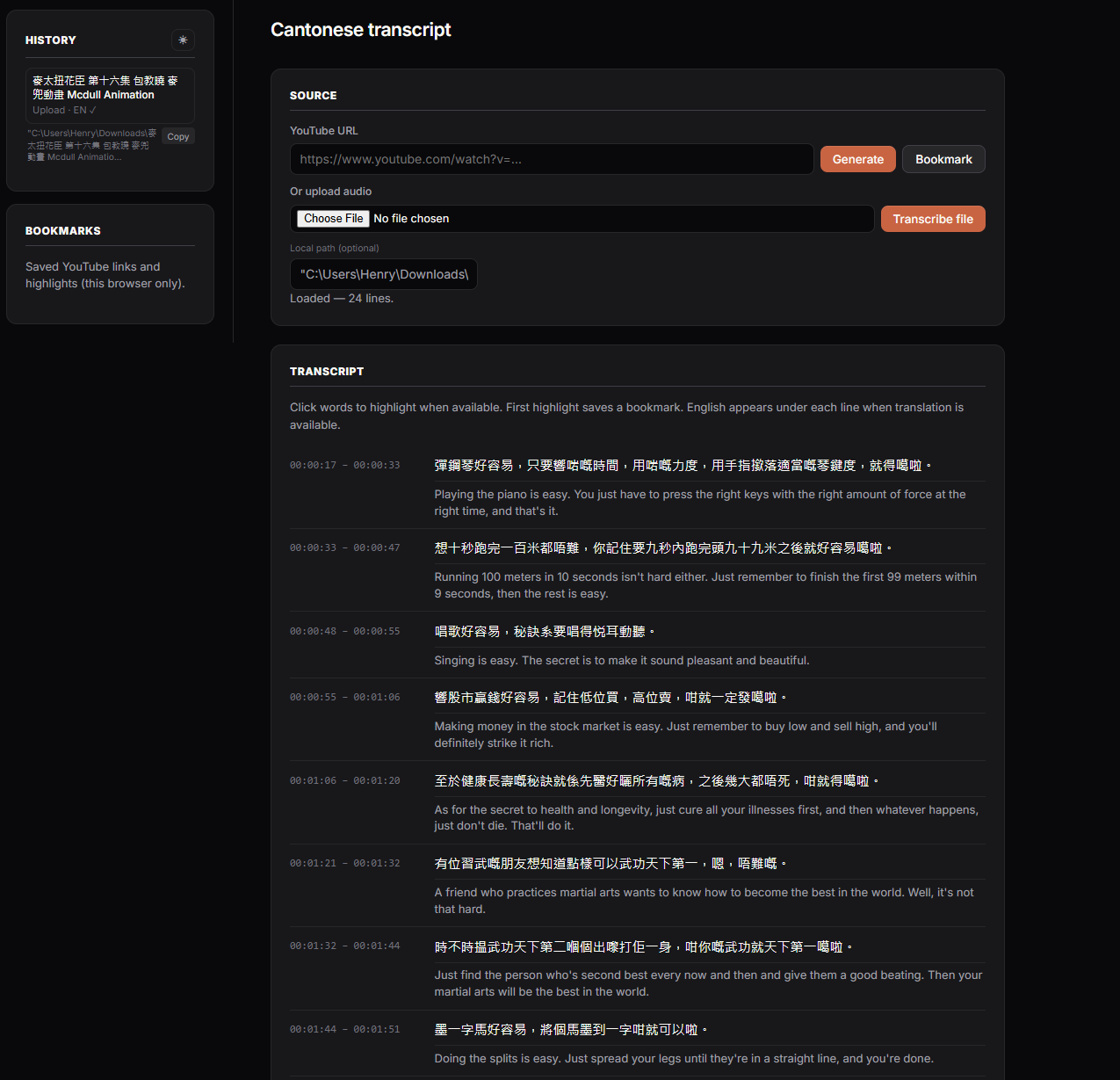Click the Local path input box
Viewport: 1120px width, 1080px height.
click(384, 274)
